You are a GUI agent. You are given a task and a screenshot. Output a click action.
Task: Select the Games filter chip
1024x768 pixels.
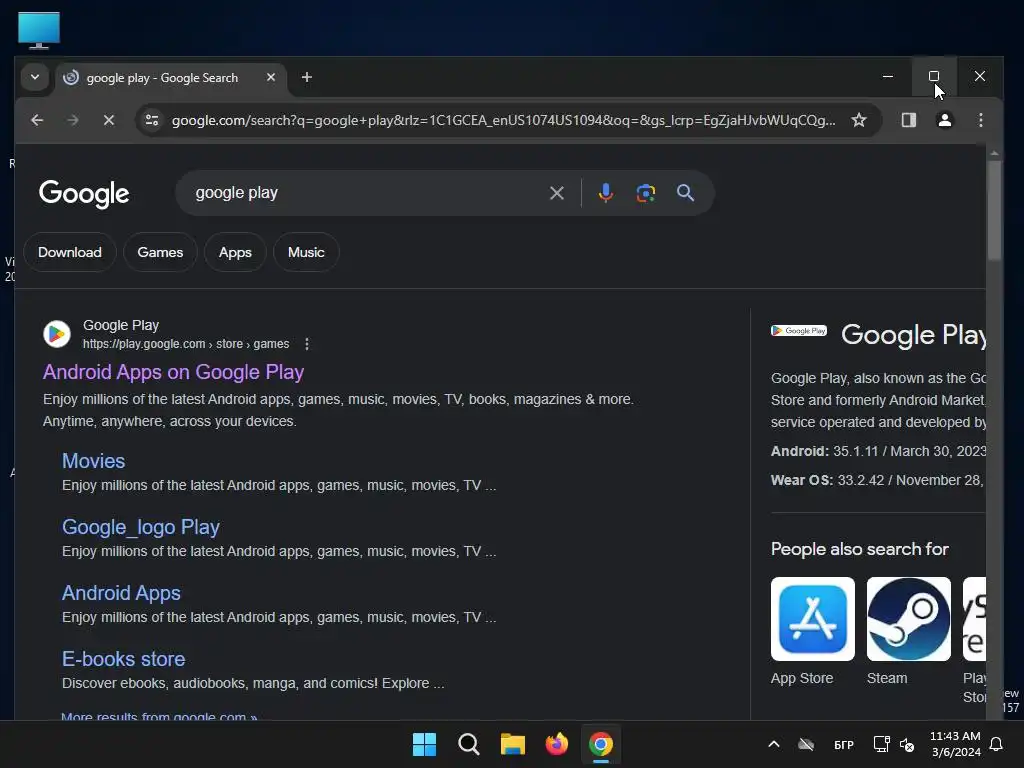160,252
